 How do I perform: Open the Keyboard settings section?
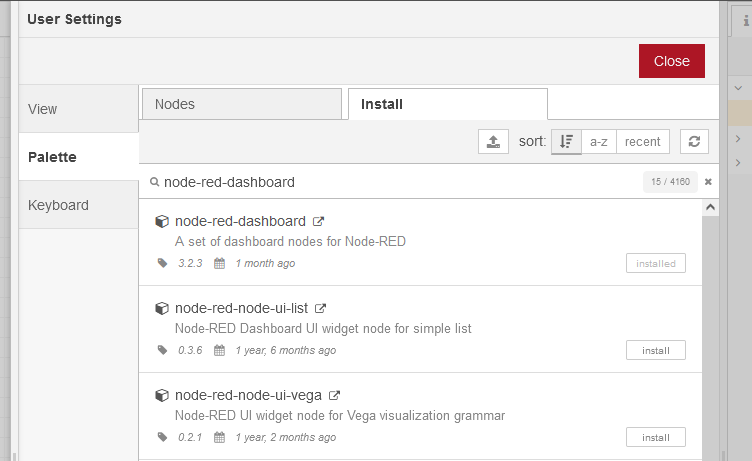(58, 205)
